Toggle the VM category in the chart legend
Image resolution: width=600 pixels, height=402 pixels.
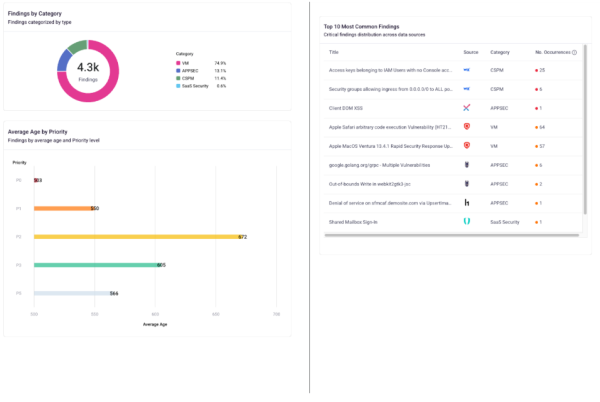187,62
